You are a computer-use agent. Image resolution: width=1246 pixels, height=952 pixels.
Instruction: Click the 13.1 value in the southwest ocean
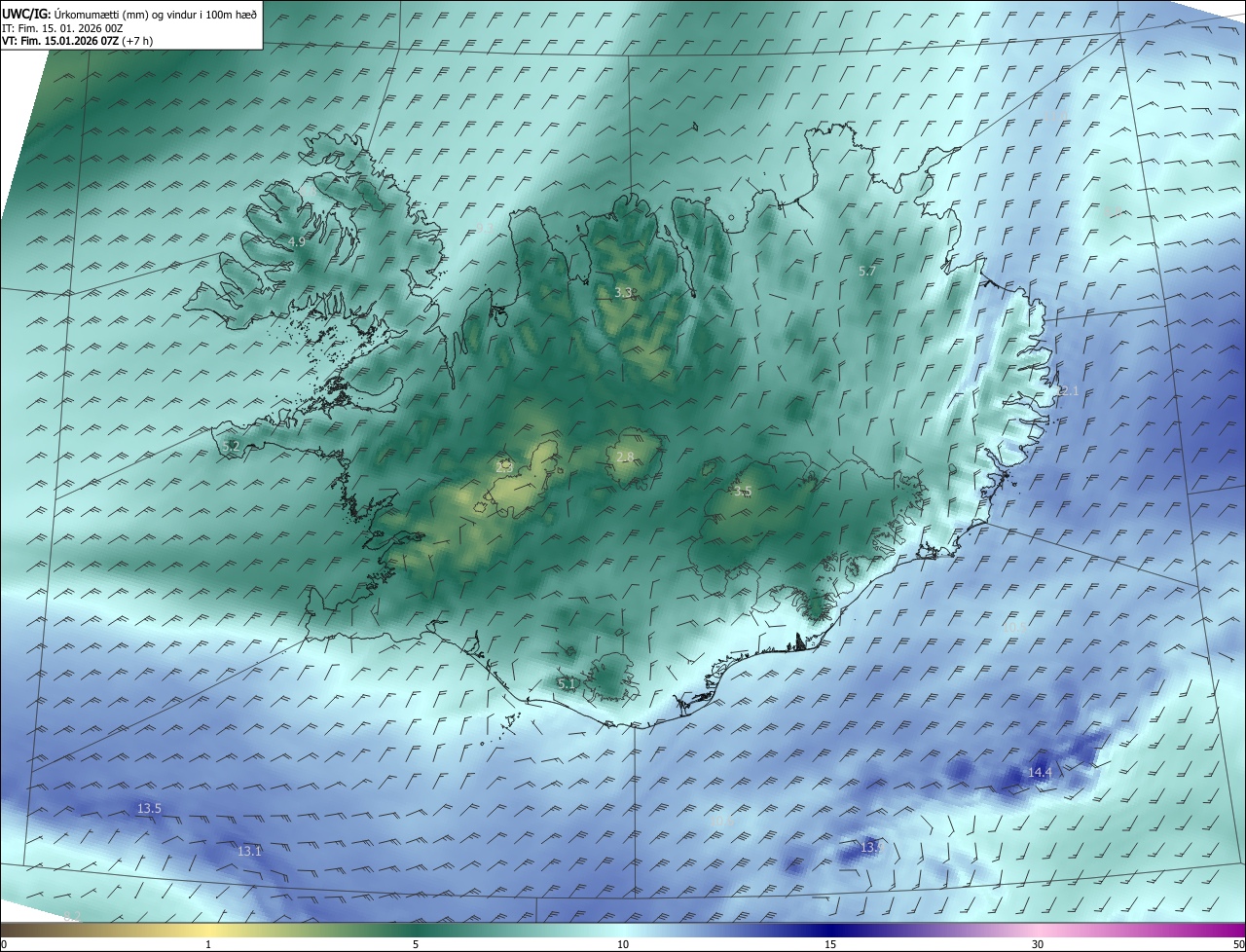coord(250,851)
